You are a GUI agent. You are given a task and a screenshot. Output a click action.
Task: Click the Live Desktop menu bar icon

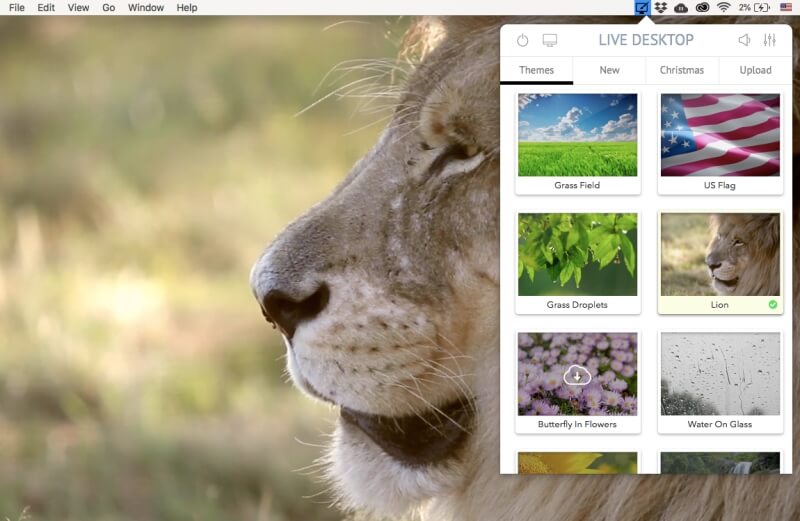tap(642, 8)
